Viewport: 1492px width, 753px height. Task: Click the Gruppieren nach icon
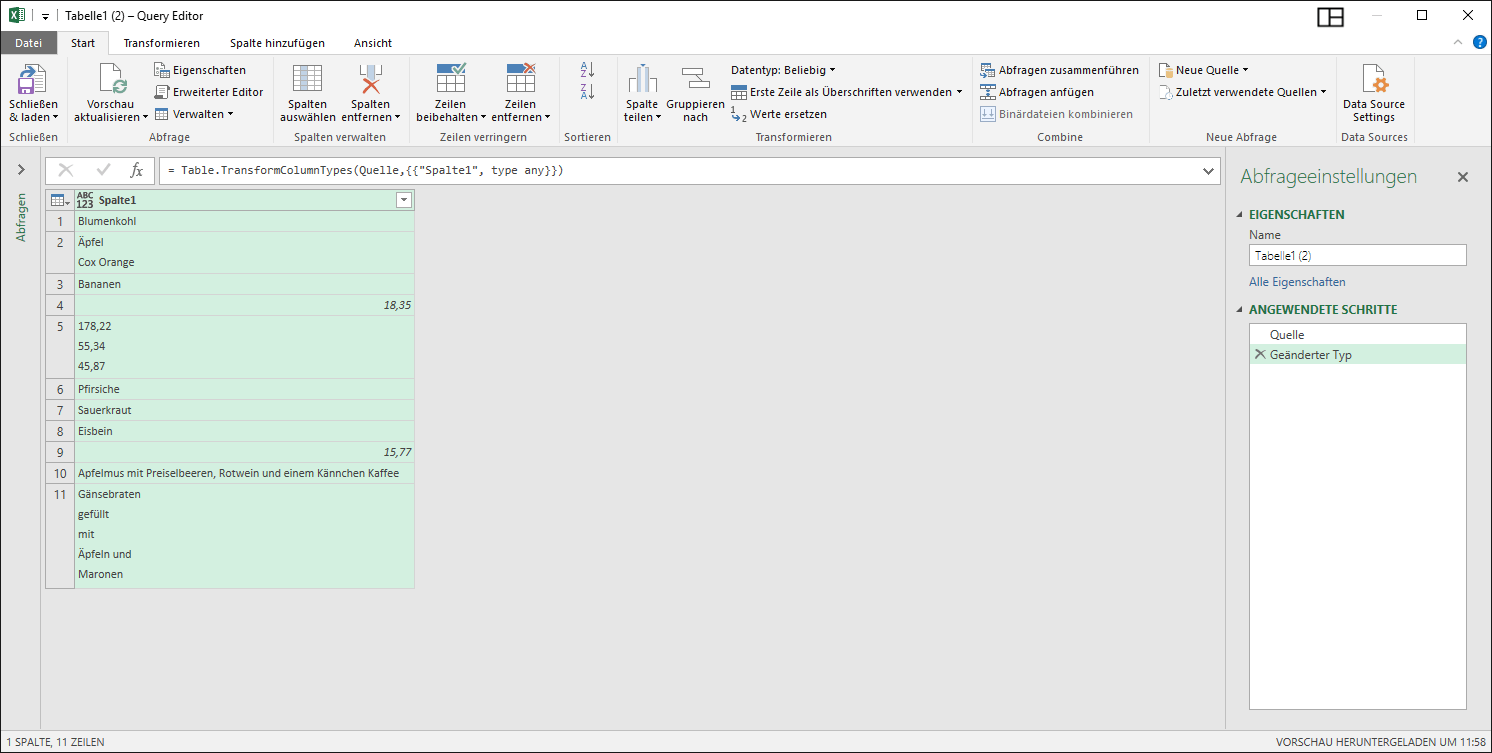pos(695,79)
